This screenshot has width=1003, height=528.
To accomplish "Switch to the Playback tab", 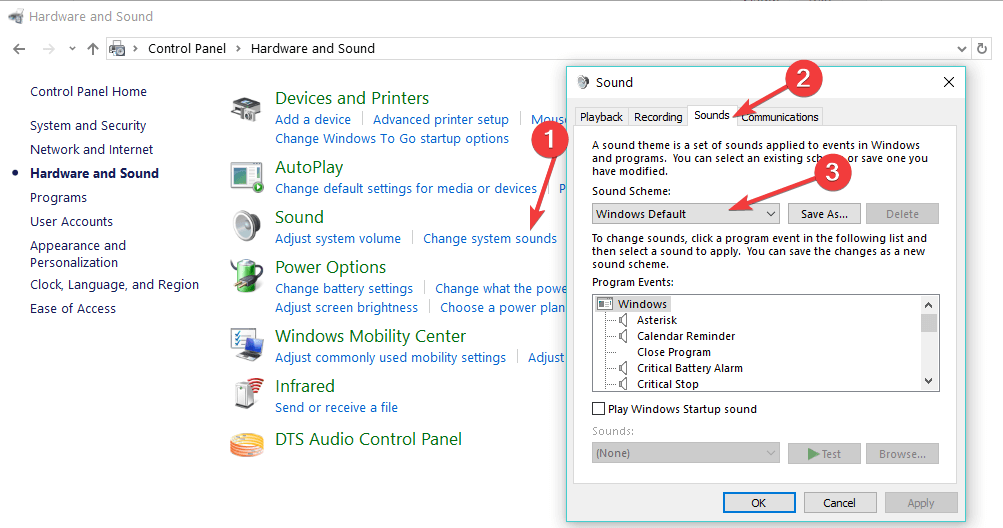I will 601,116.
